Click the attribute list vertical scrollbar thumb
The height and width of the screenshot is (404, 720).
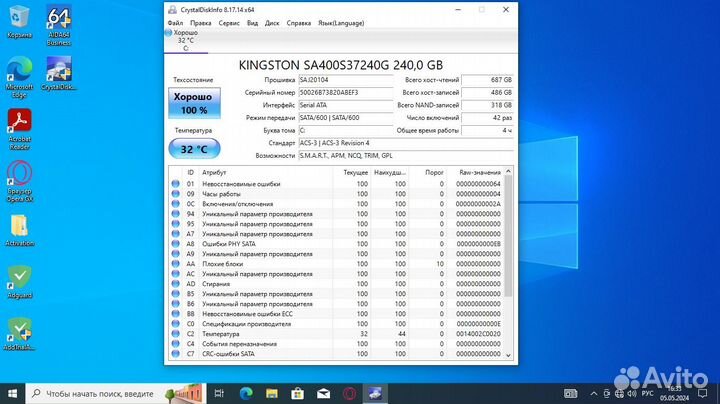(x=508, y=236)
